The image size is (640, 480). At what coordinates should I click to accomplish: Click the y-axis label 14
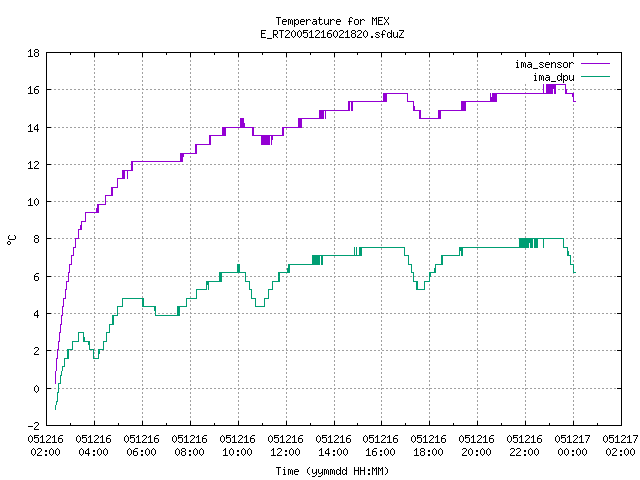33,128
